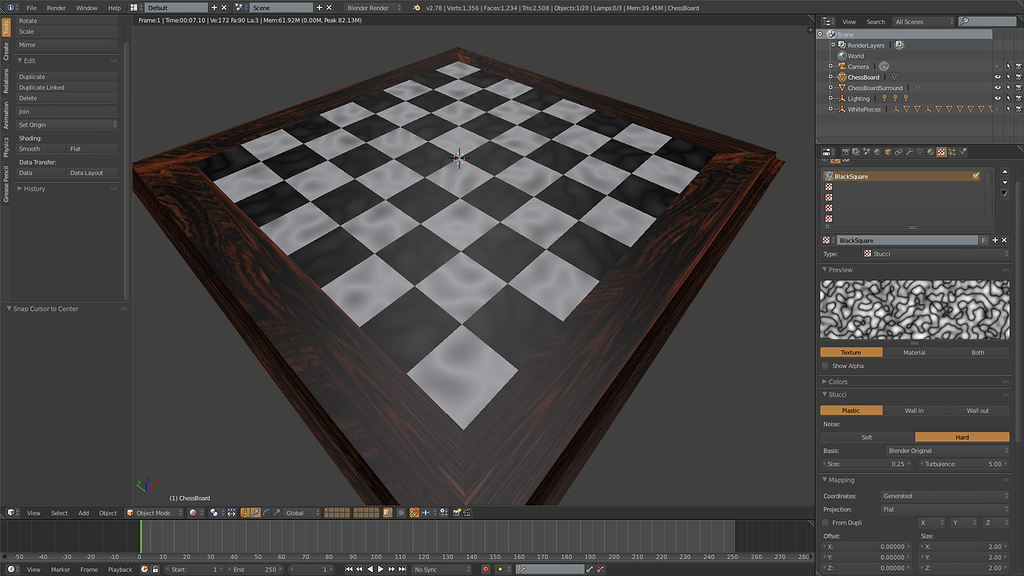
Task: Click the ChessBoard mesh icon in outliner
Action: [842, 77]
